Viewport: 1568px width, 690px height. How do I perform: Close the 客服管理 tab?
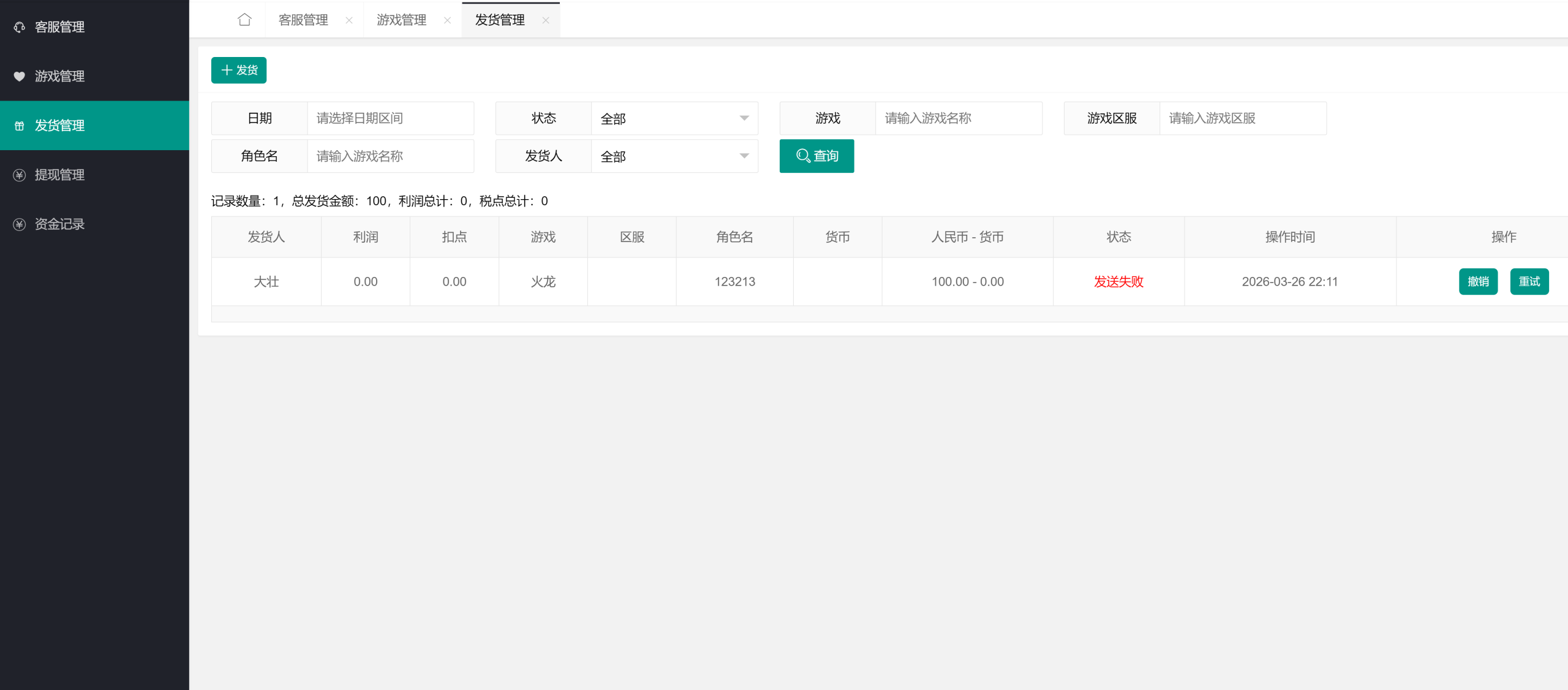pos(349,20)
